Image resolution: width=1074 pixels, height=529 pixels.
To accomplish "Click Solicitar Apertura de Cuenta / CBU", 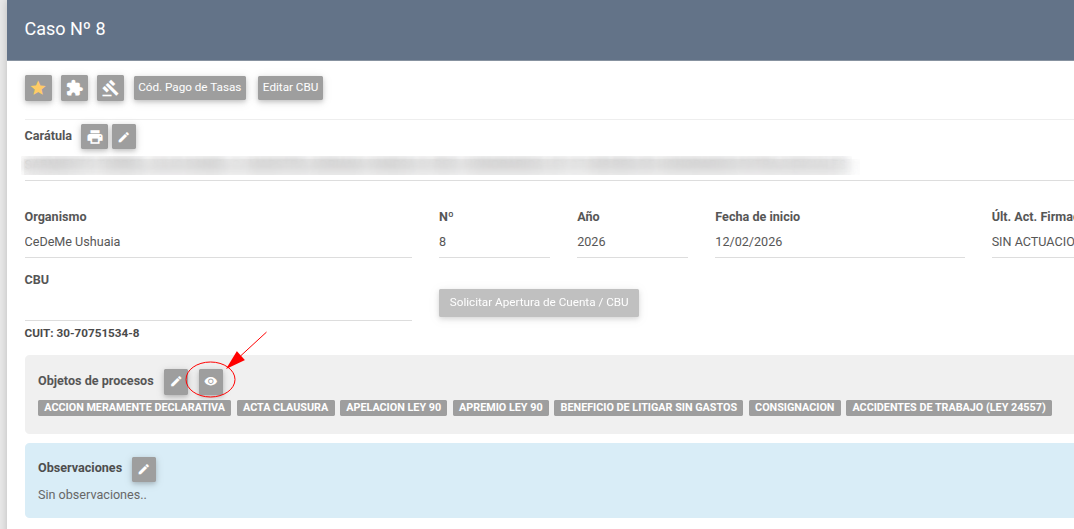I will tap(538, 302).
